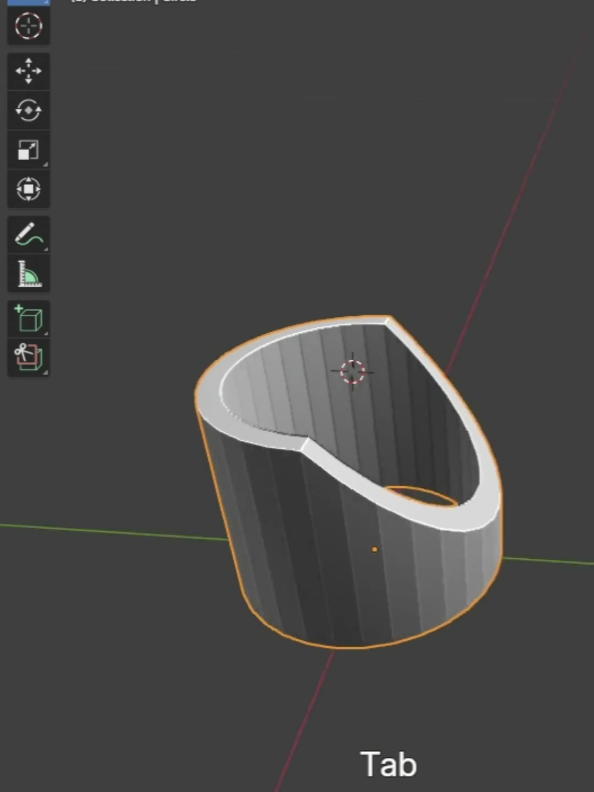Screen dimensions: 594x792
Task: Select the Measure tool
Action: (x=28, y=273)
